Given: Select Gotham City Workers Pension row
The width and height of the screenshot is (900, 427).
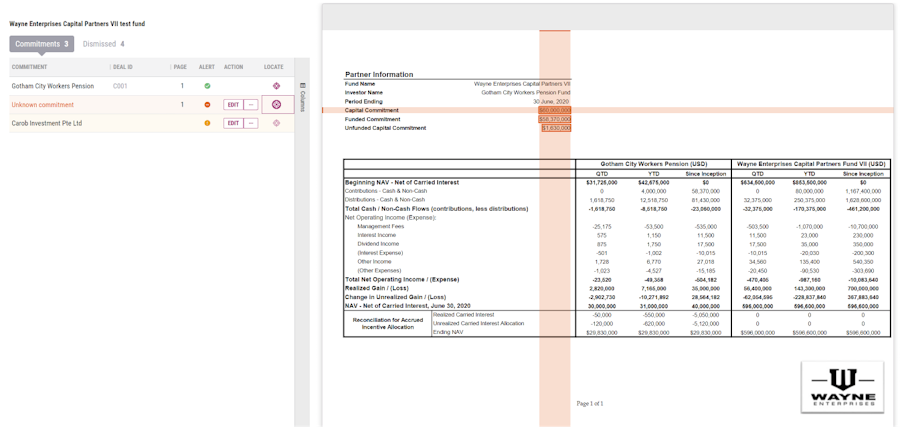Looking at the screenshot, I should click(x=152, y=86).
